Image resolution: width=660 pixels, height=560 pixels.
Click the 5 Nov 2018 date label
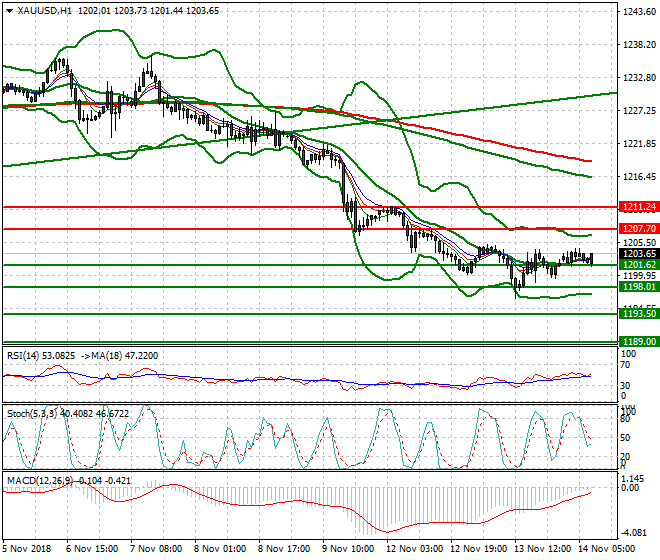[x=27, y=549]
